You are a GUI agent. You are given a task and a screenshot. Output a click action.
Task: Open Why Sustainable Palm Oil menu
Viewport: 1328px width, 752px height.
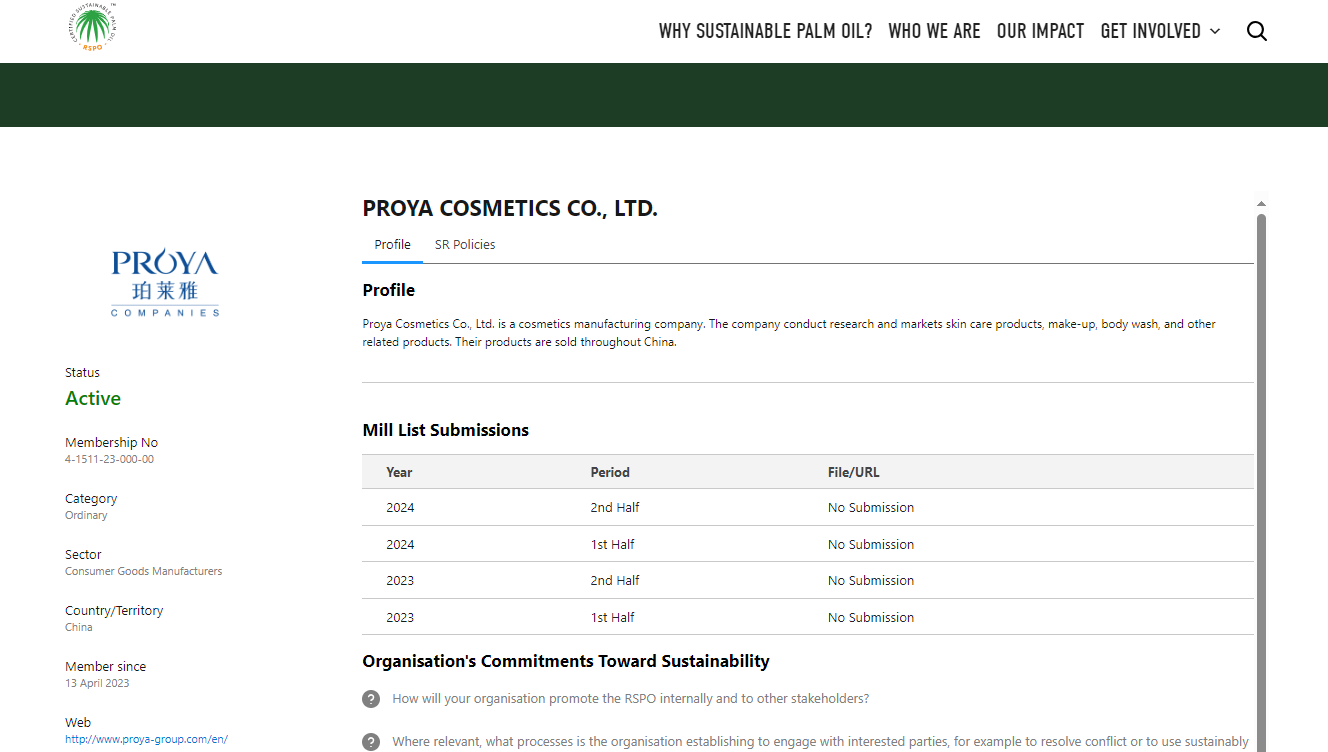click(x=765, y=31)
